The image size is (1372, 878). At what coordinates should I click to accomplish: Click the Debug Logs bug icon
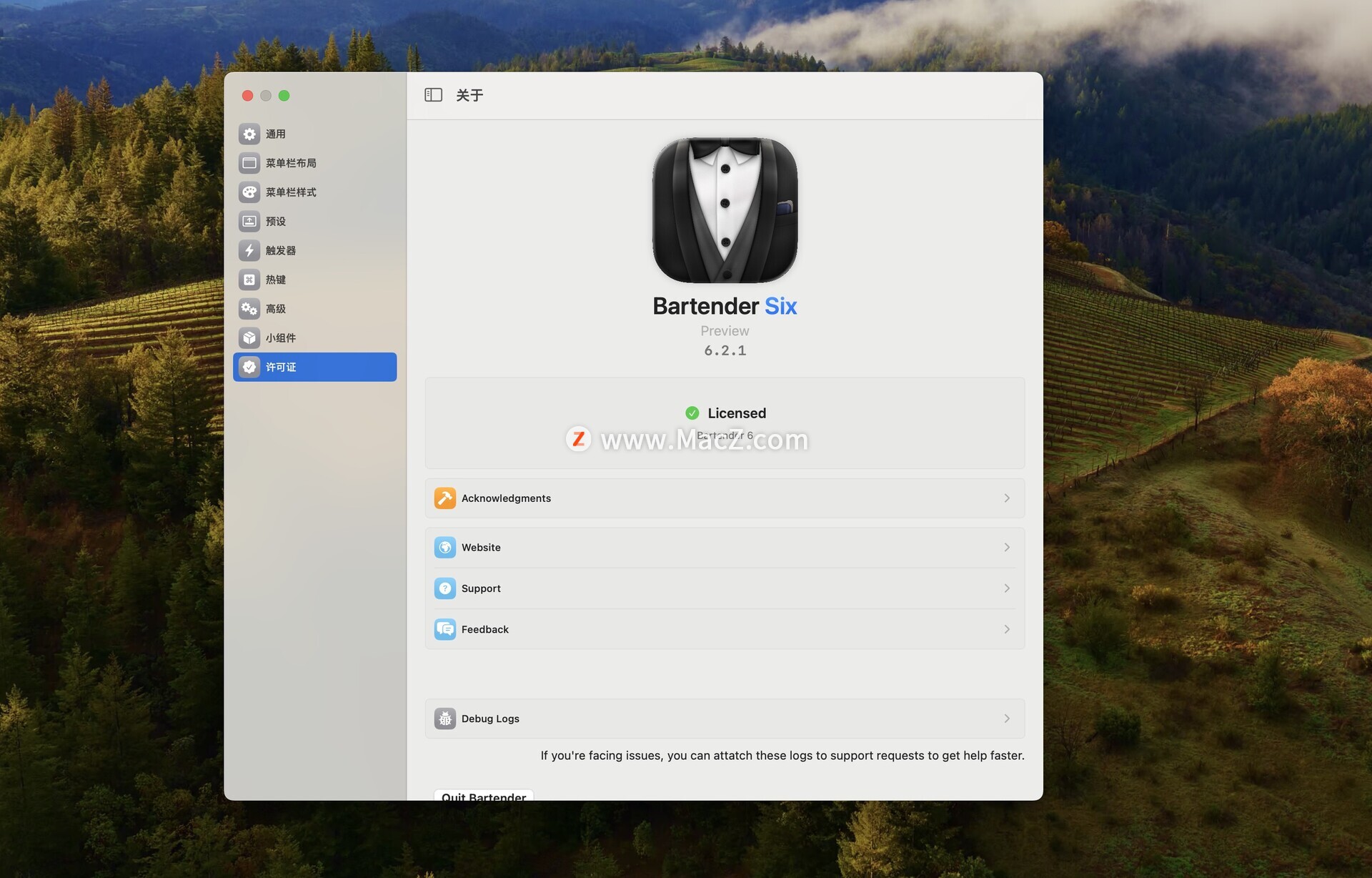[x=444, y=719]
